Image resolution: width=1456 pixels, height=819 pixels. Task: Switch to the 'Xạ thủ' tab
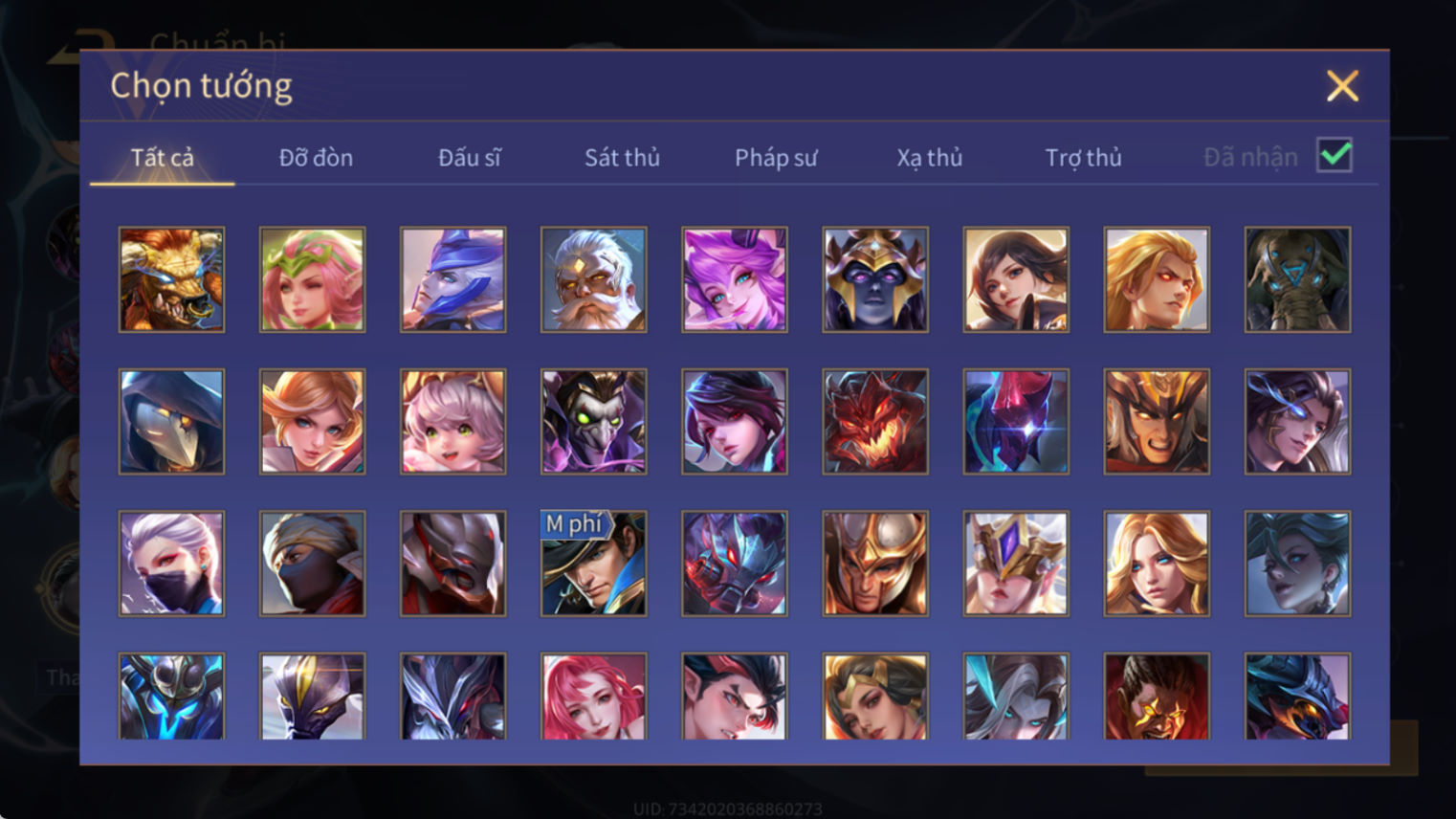(x=929, y=157)
